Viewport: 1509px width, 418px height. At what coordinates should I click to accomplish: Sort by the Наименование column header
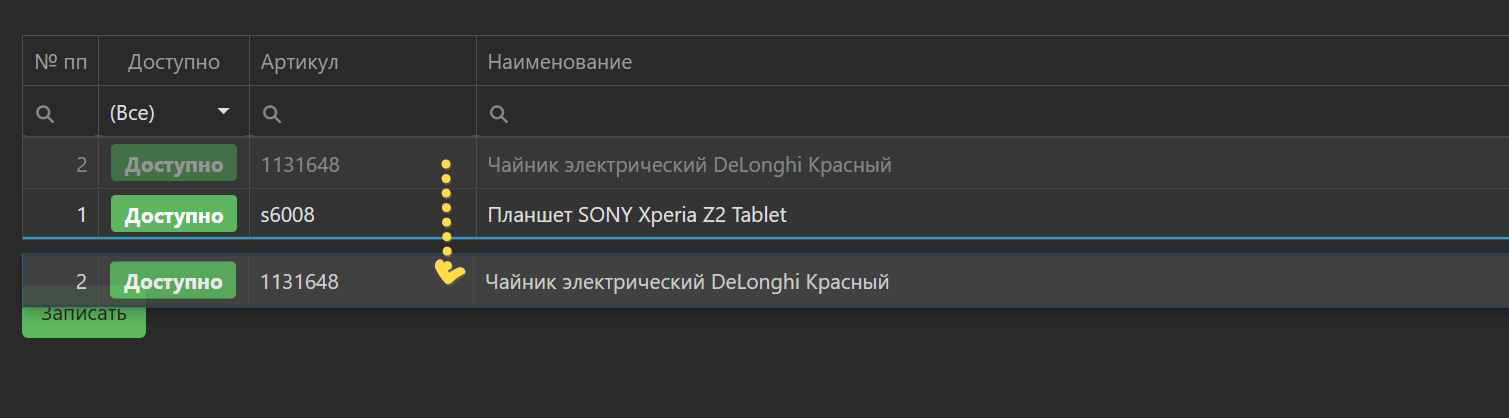coord(560,62)
